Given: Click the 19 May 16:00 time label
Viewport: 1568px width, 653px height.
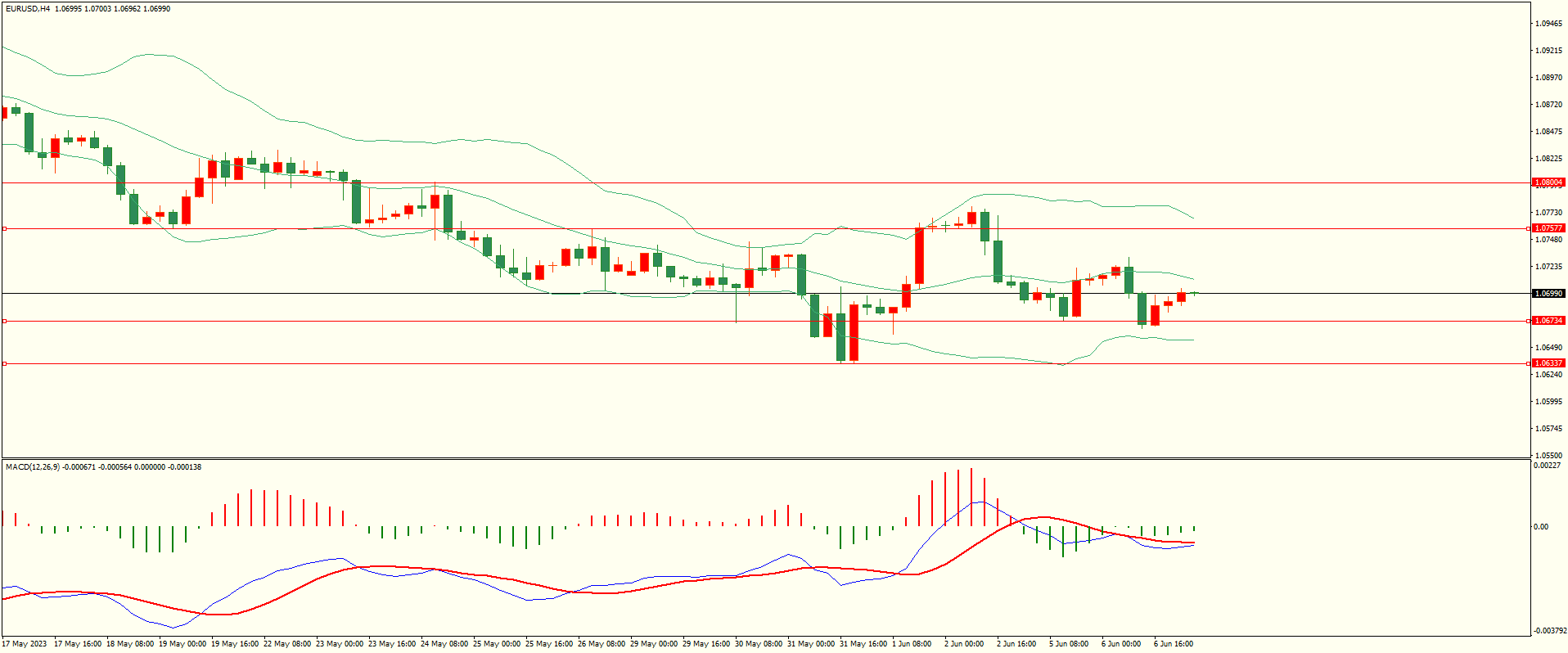Looking at the screenshot, I should coord(235,644).
